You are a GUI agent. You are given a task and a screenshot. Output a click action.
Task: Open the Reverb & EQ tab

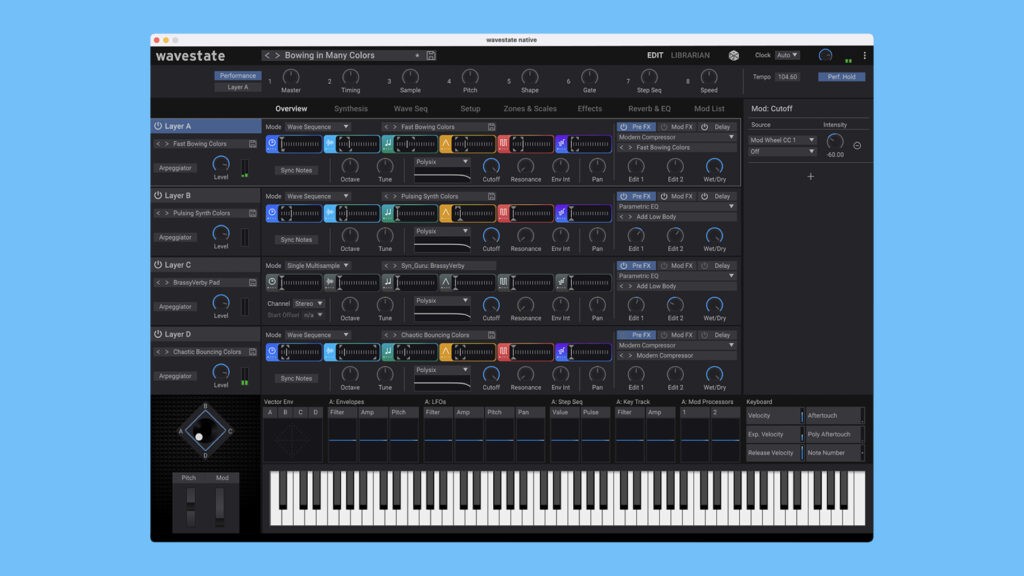649,109
